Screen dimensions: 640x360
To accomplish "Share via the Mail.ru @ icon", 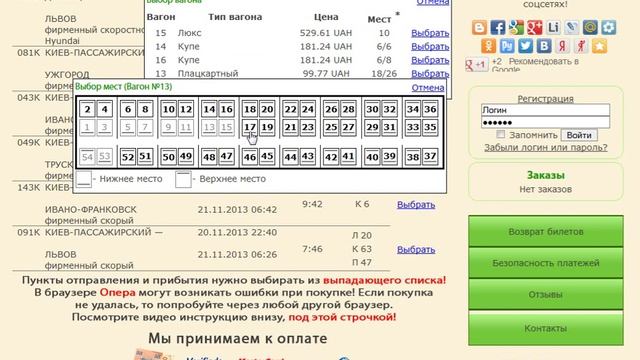I will [590, 27].
